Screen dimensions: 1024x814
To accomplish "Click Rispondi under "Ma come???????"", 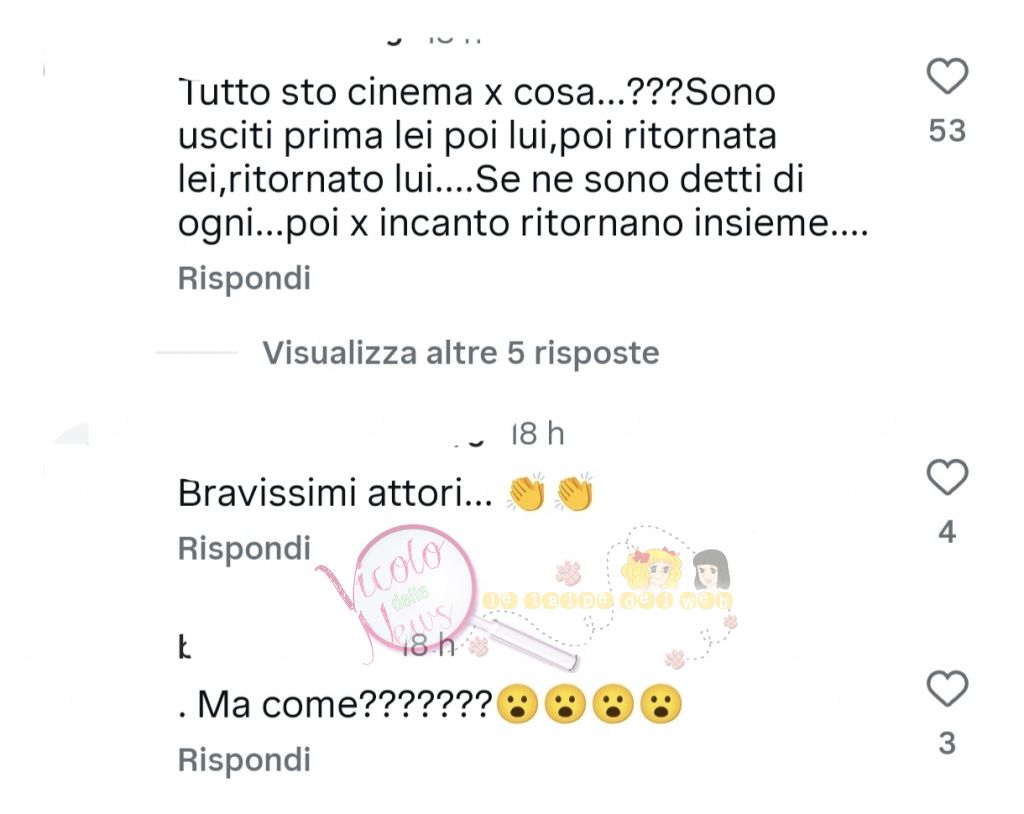I will click(244, 760).
